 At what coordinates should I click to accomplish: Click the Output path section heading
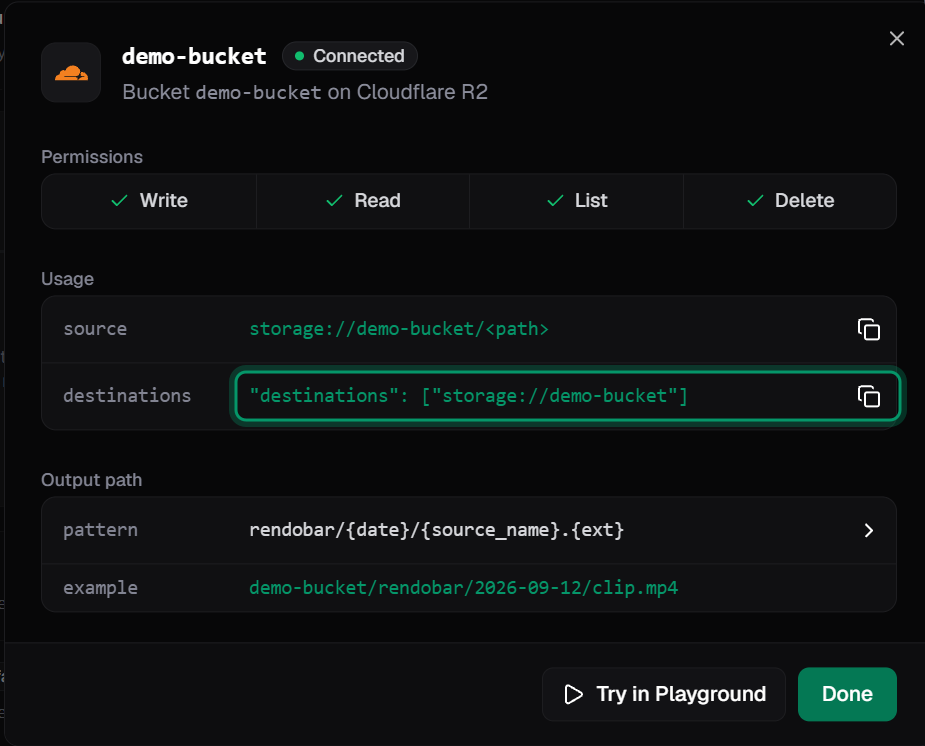point(91,480)
